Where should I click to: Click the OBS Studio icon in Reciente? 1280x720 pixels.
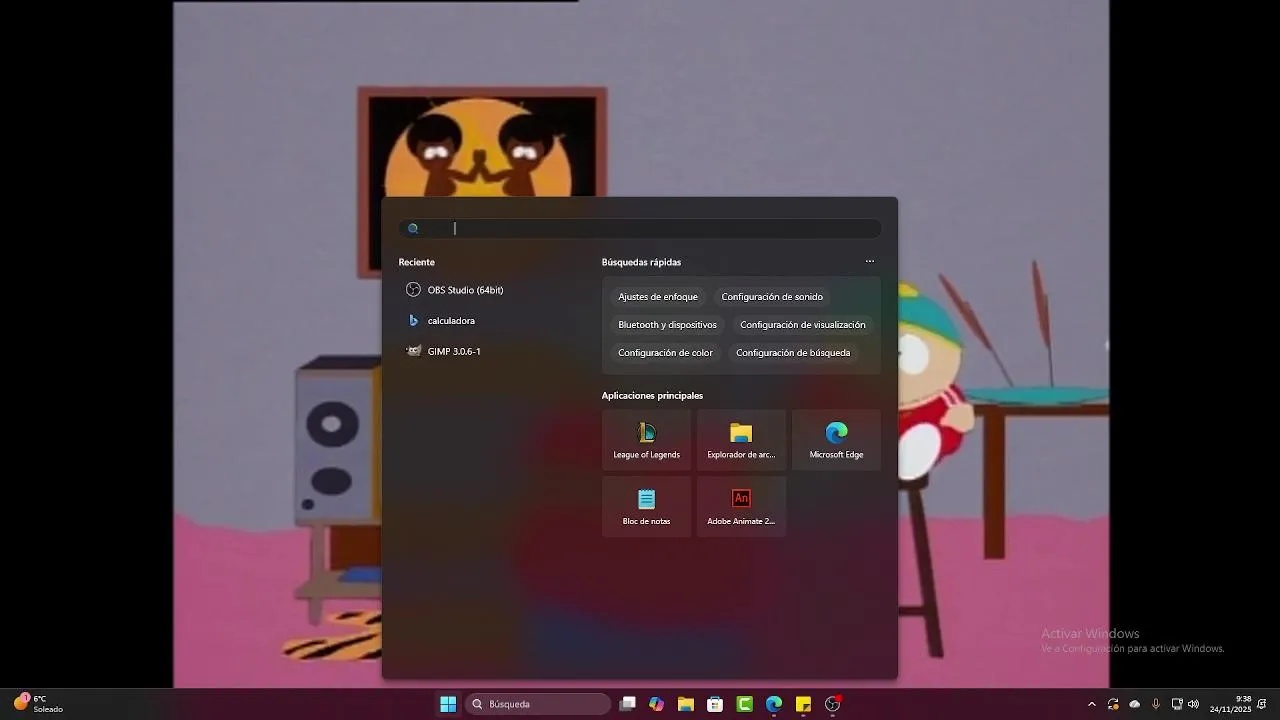413,290
